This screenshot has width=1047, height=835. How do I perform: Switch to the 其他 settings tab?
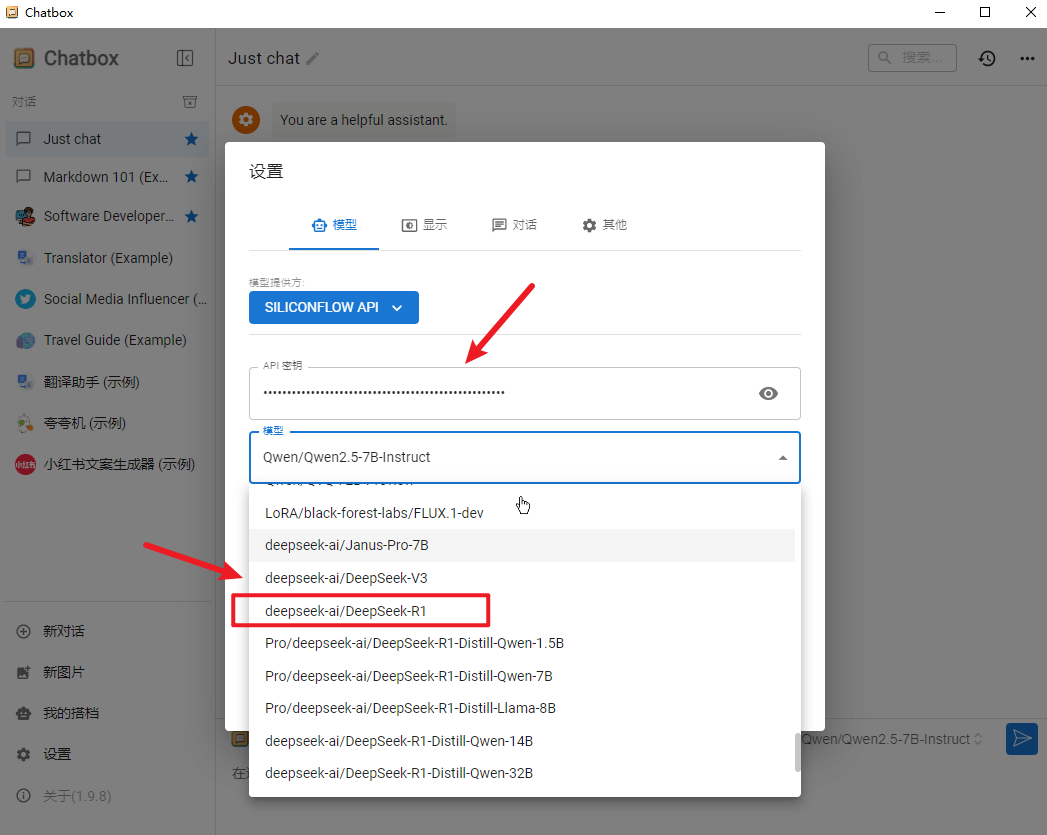[604, 225]
